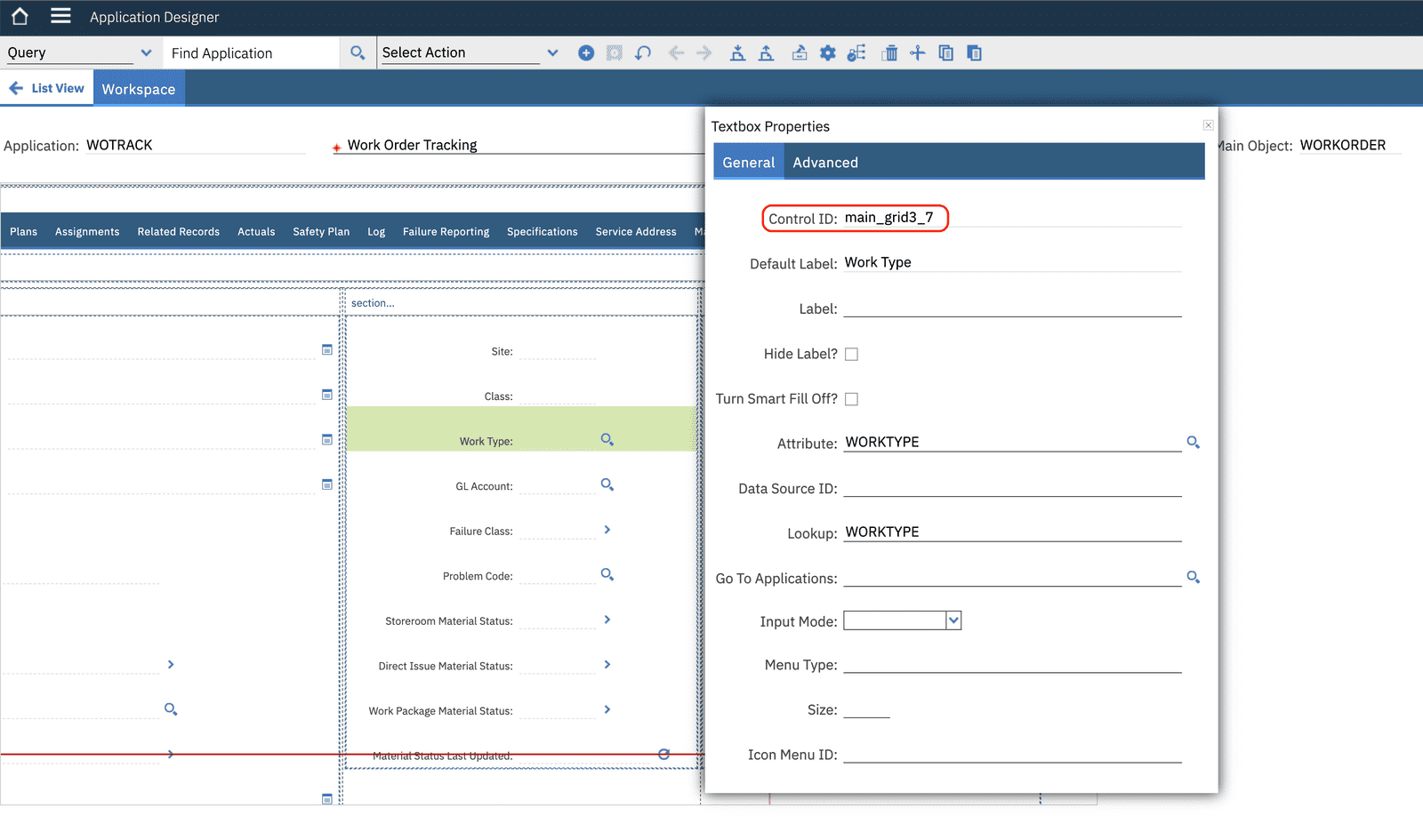Delete the selected control with the trash icon
Image resolution: width=1423 pixels, height=840 pixels.
tap(890, 52)
